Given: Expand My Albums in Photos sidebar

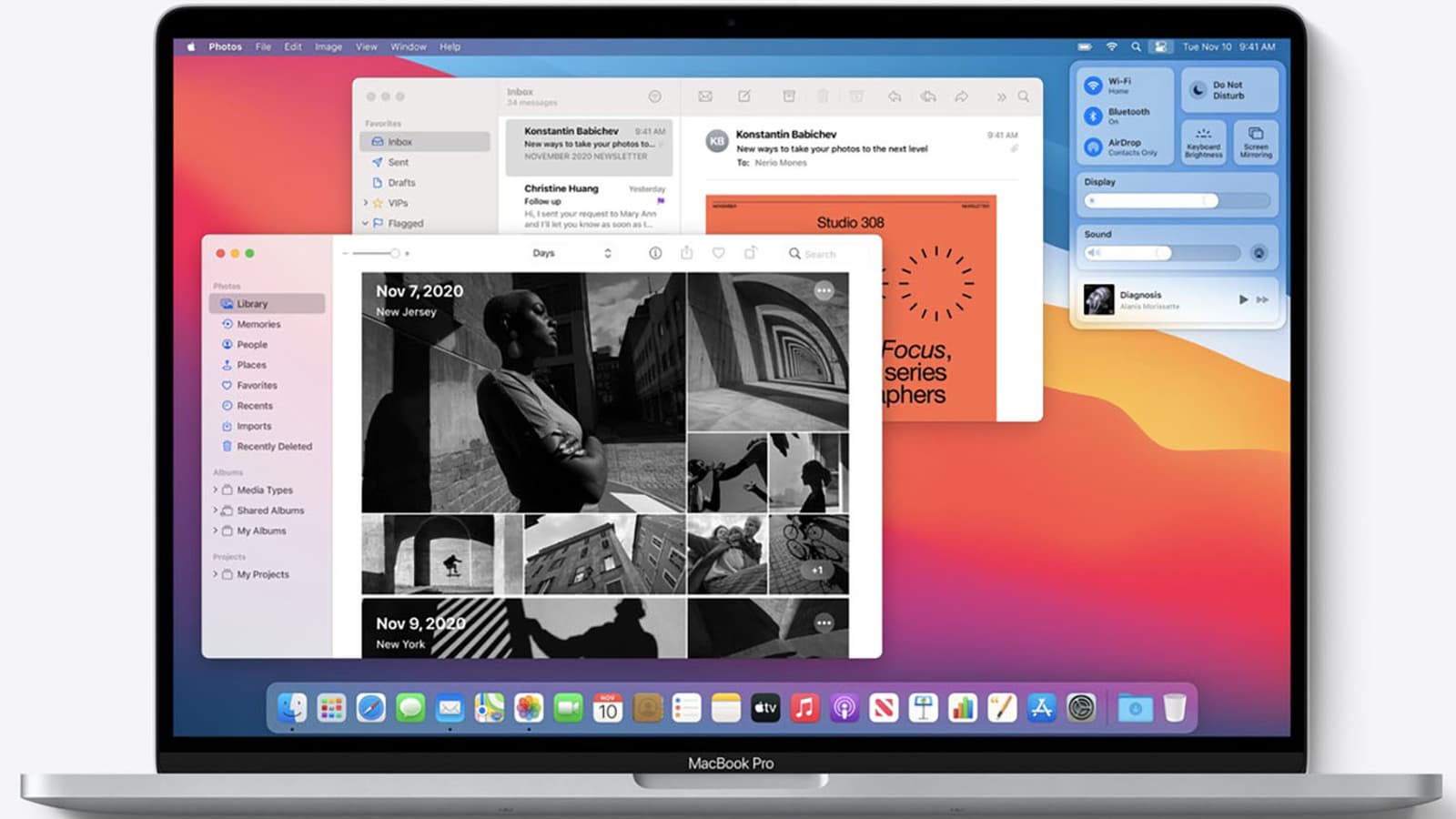Looking at the screenshot, I should pyautogui.click(x=216, y=531).
